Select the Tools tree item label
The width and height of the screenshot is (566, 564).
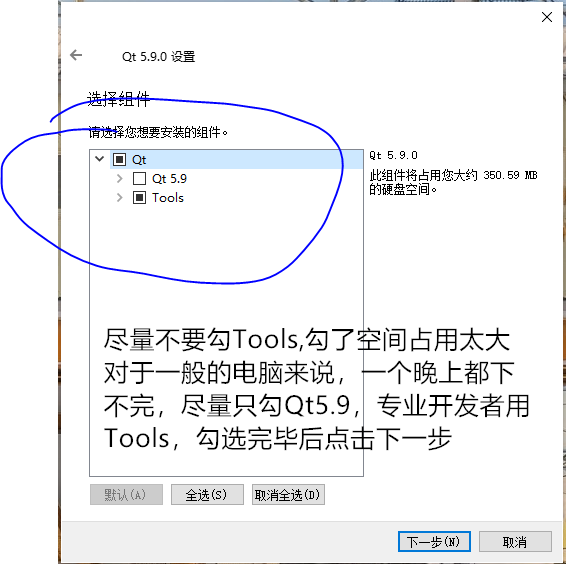[168, 198]
